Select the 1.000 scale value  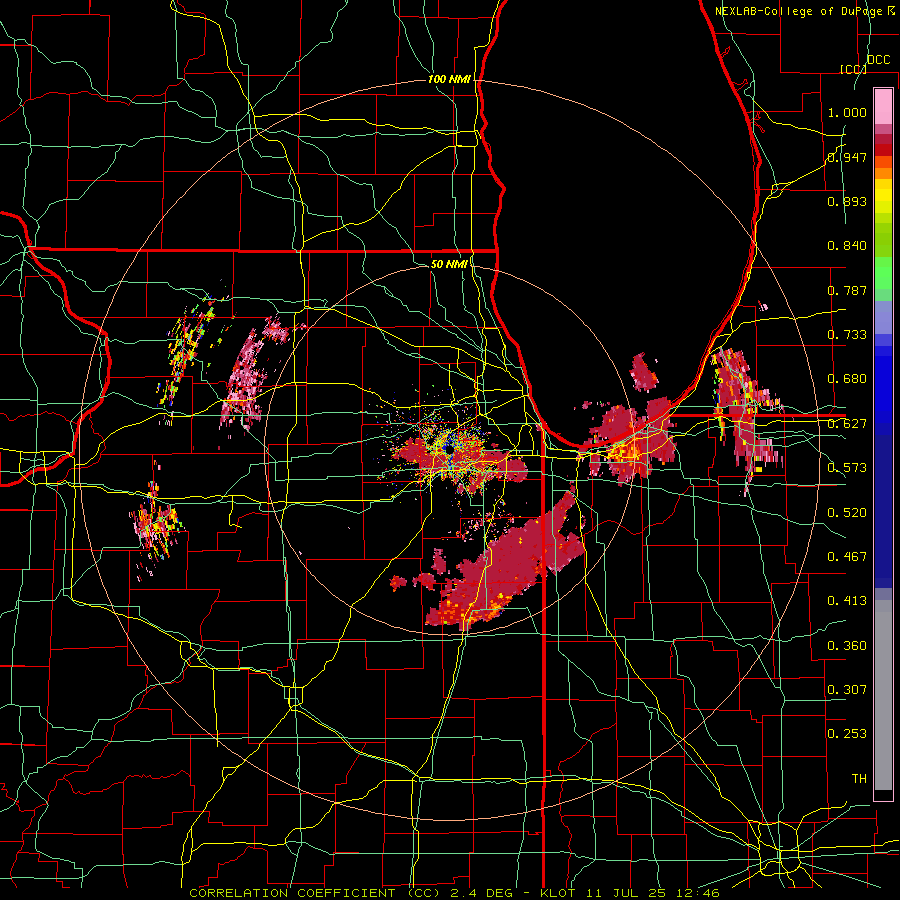pos(847,112)
